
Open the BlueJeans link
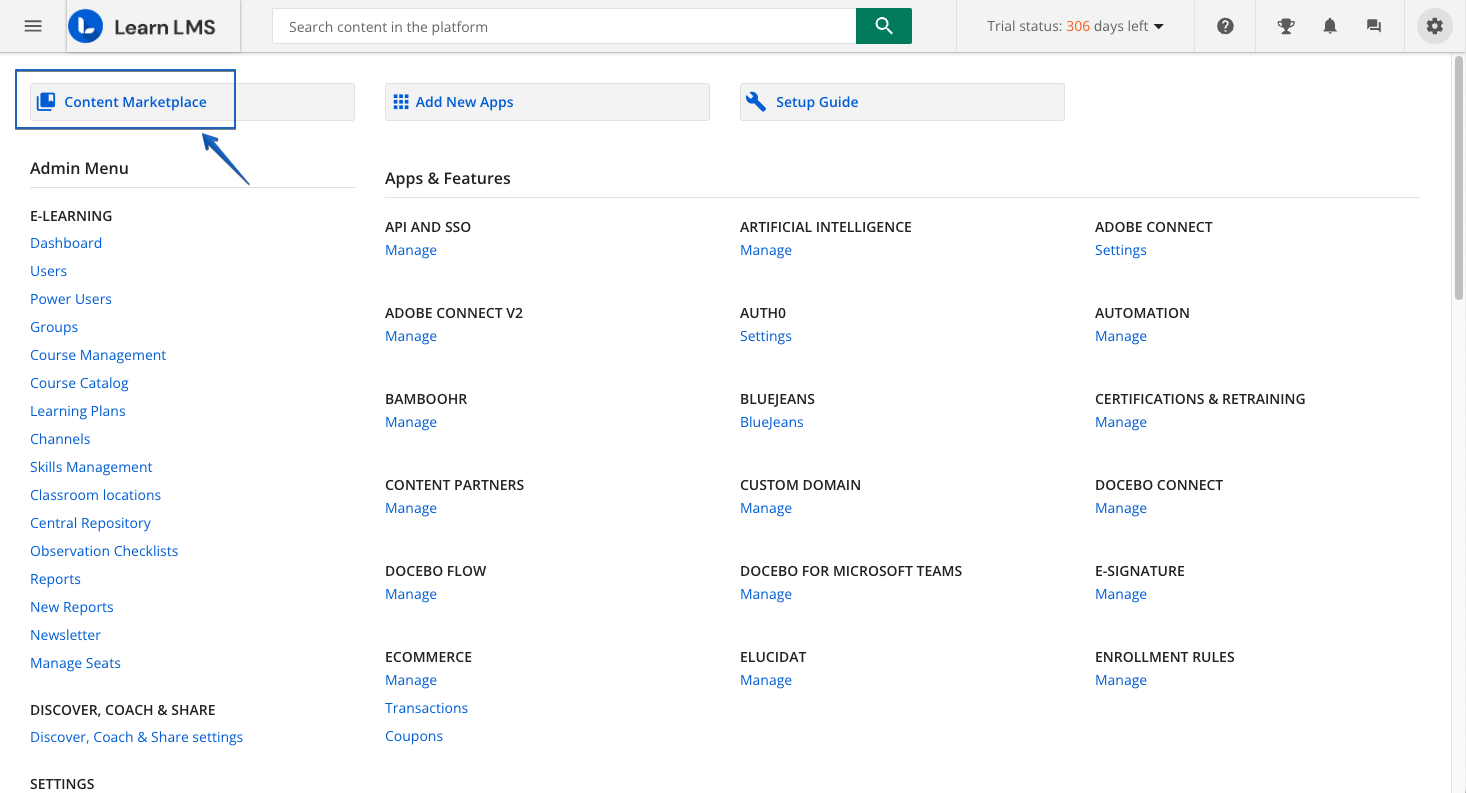772,422
